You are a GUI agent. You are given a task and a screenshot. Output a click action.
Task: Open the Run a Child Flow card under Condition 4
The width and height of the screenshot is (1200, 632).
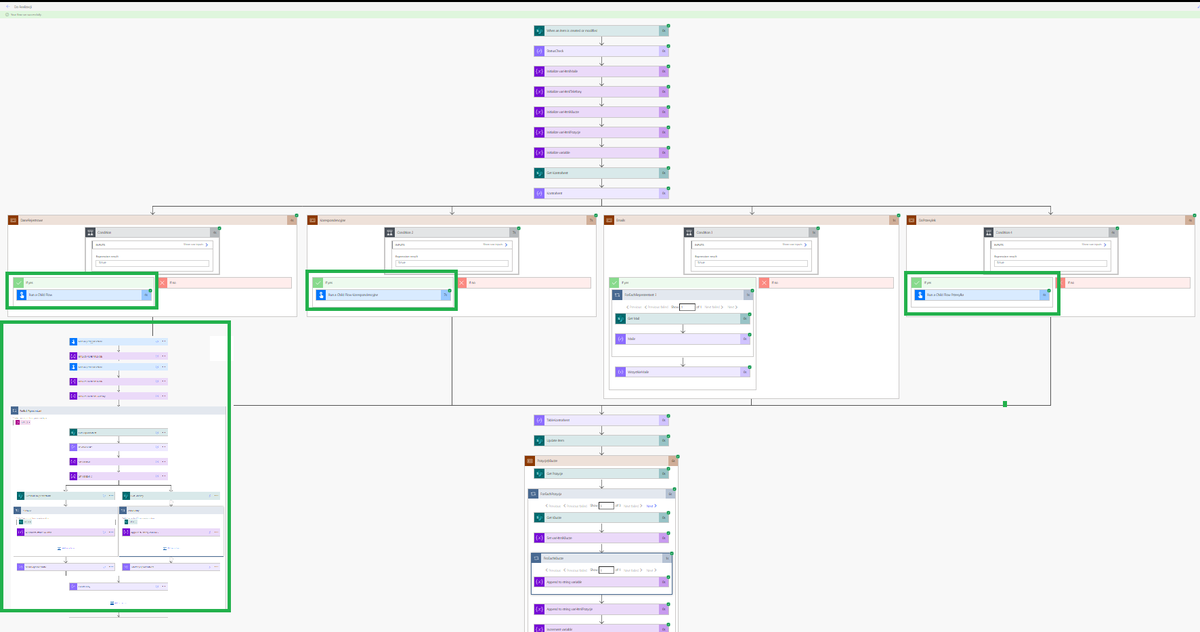pyautogui.click(x=983, y=295)
